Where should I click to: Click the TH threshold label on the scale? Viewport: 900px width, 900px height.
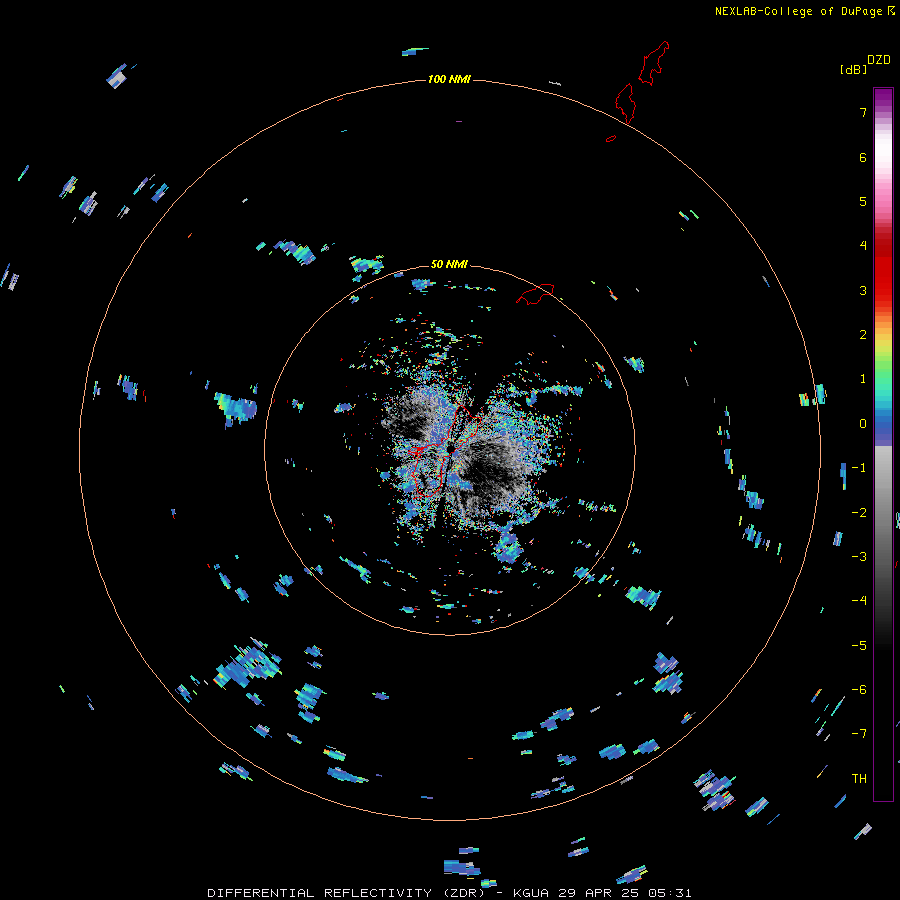coord(859,779)
